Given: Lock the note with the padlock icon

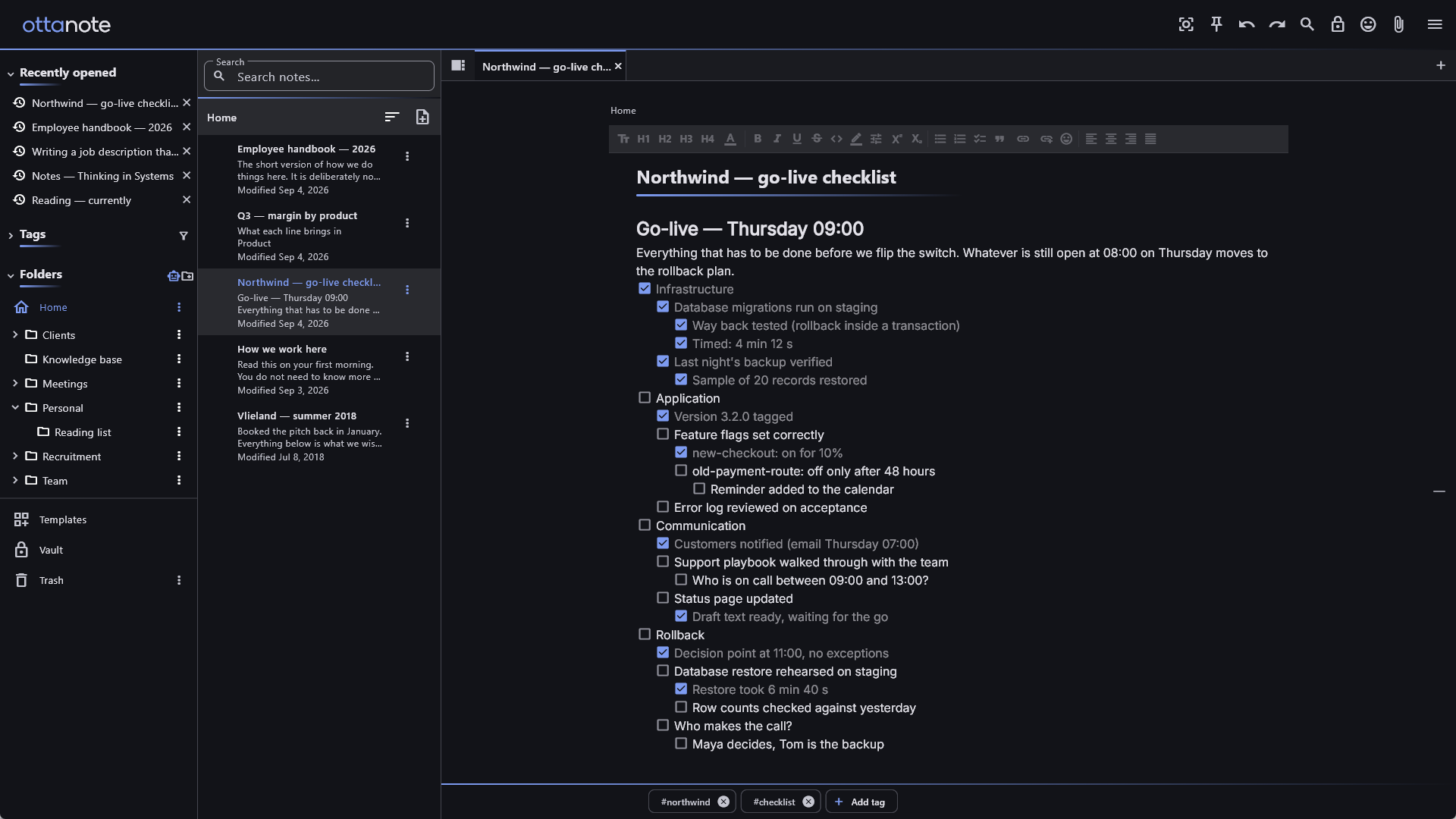Looking at the screenshot, I should (x=1338, y=24).
